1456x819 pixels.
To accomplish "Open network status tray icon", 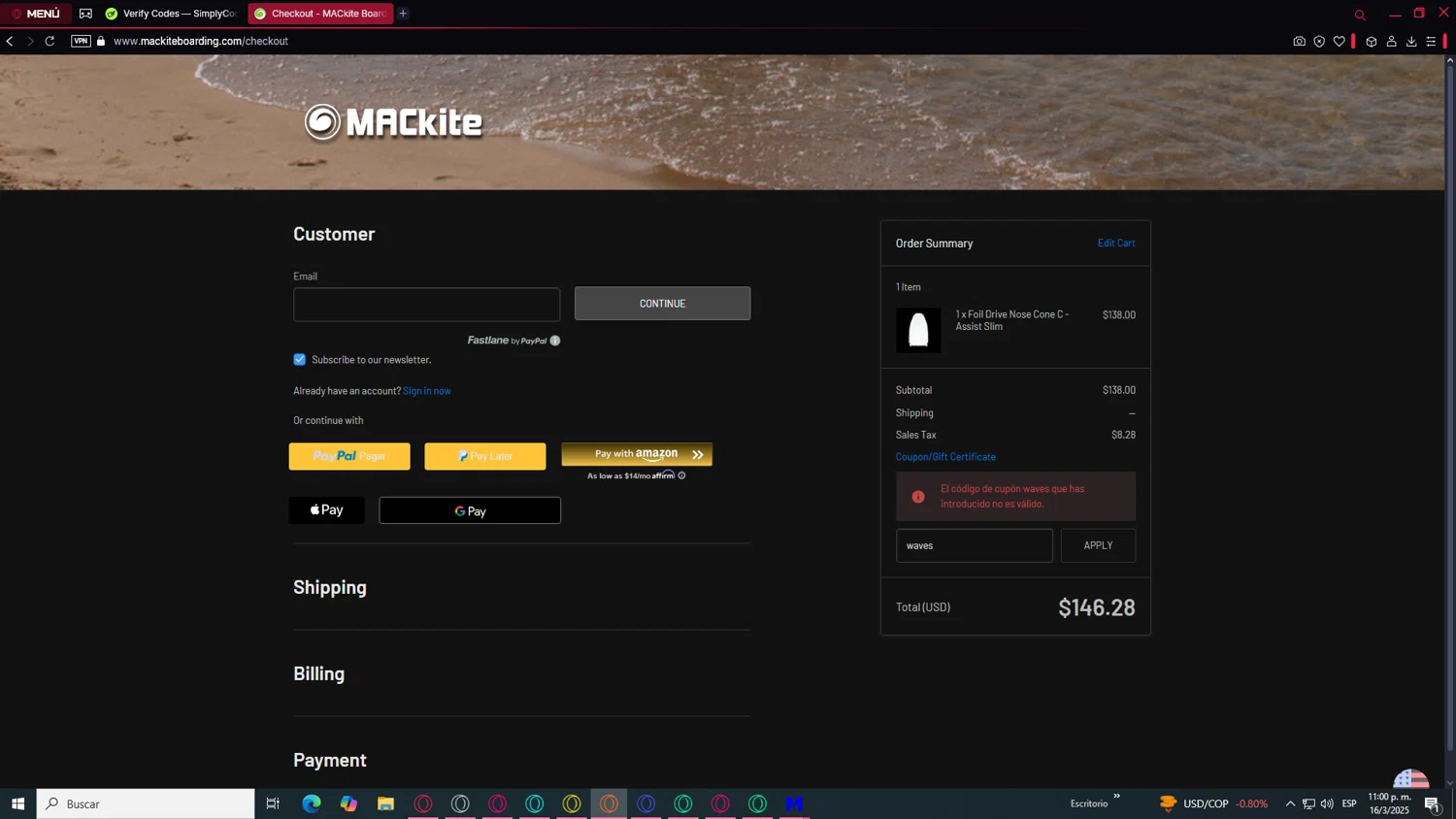I will (x=1308, y=803).
